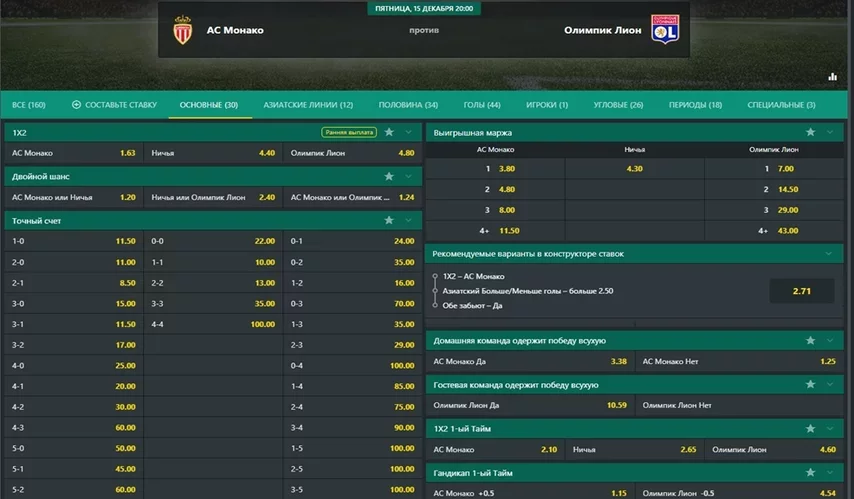Viewport: 854px width, 499px height.
Task: Pick exact score 1-1 at 10.00
Action: 213,262
